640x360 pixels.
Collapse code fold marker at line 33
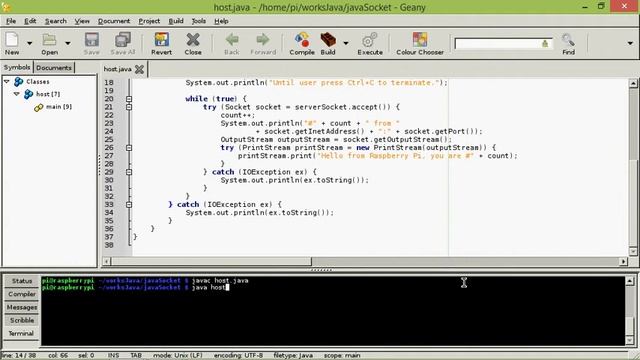[129, 204]
